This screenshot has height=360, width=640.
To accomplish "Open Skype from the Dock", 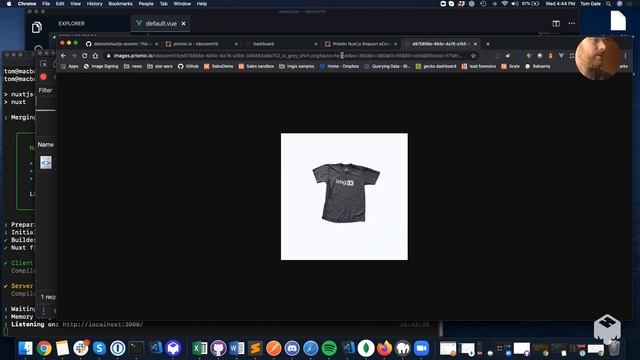I will click(99, 348).
